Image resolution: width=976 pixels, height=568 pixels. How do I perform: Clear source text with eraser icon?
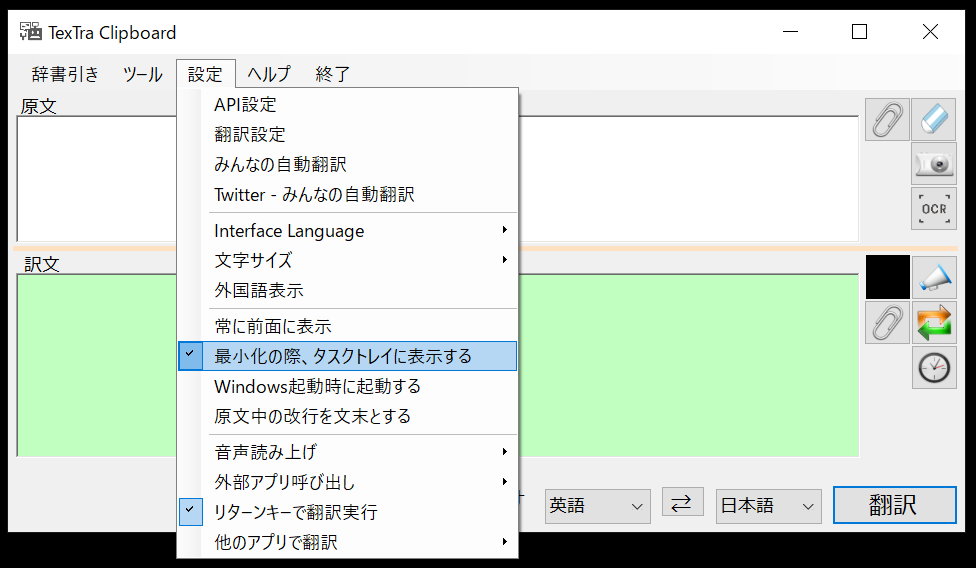point(934,119)
